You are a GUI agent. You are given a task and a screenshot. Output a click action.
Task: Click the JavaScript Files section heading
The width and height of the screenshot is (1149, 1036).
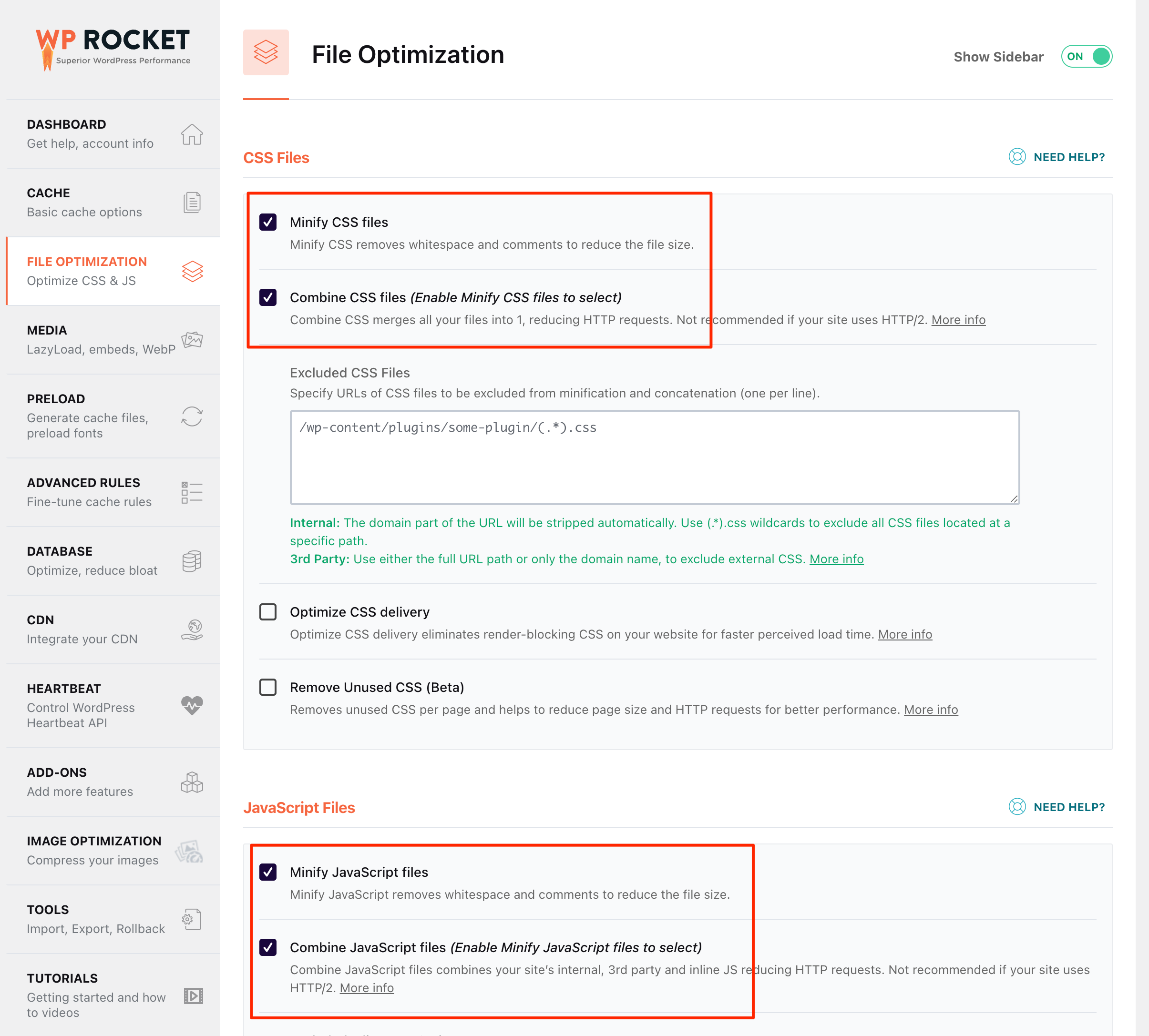point(299,808)
